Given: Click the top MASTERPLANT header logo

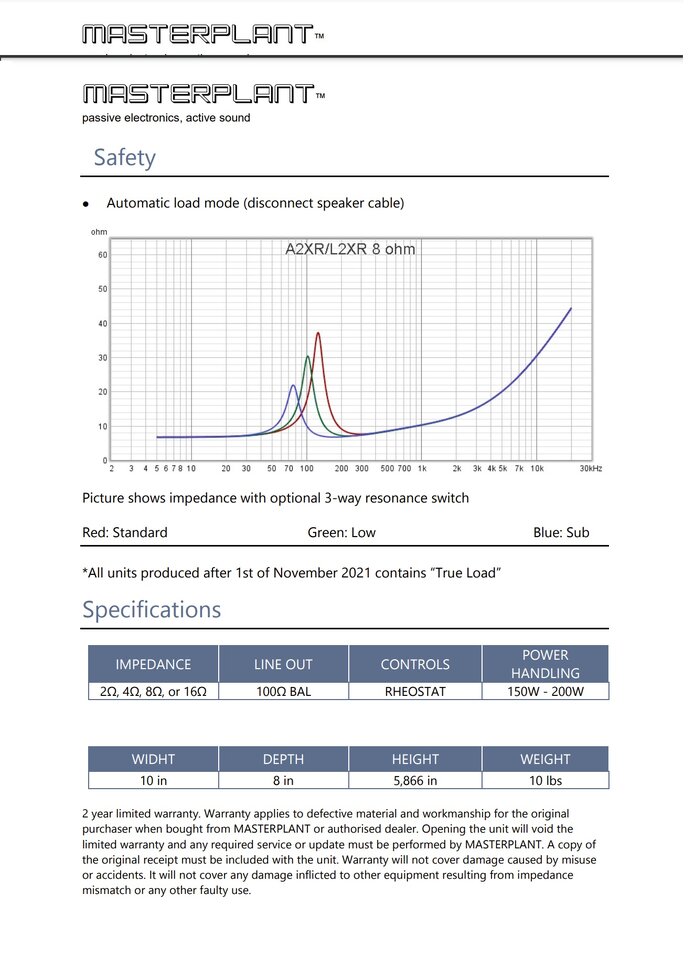Looking at the screenshot, I should pos(203,34).
